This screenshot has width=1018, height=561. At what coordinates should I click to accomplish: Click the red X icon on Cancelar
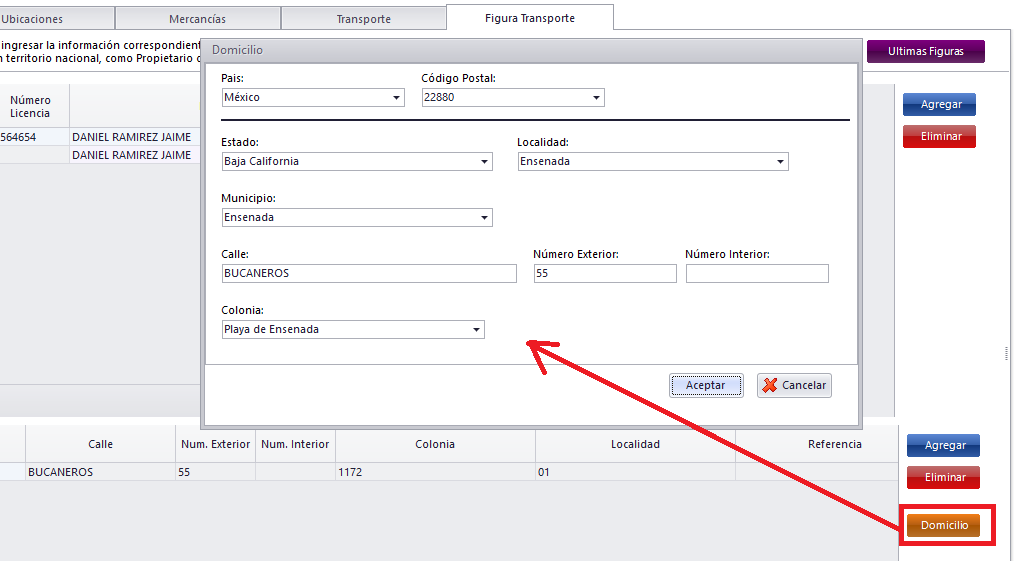(x=769, y=385)
